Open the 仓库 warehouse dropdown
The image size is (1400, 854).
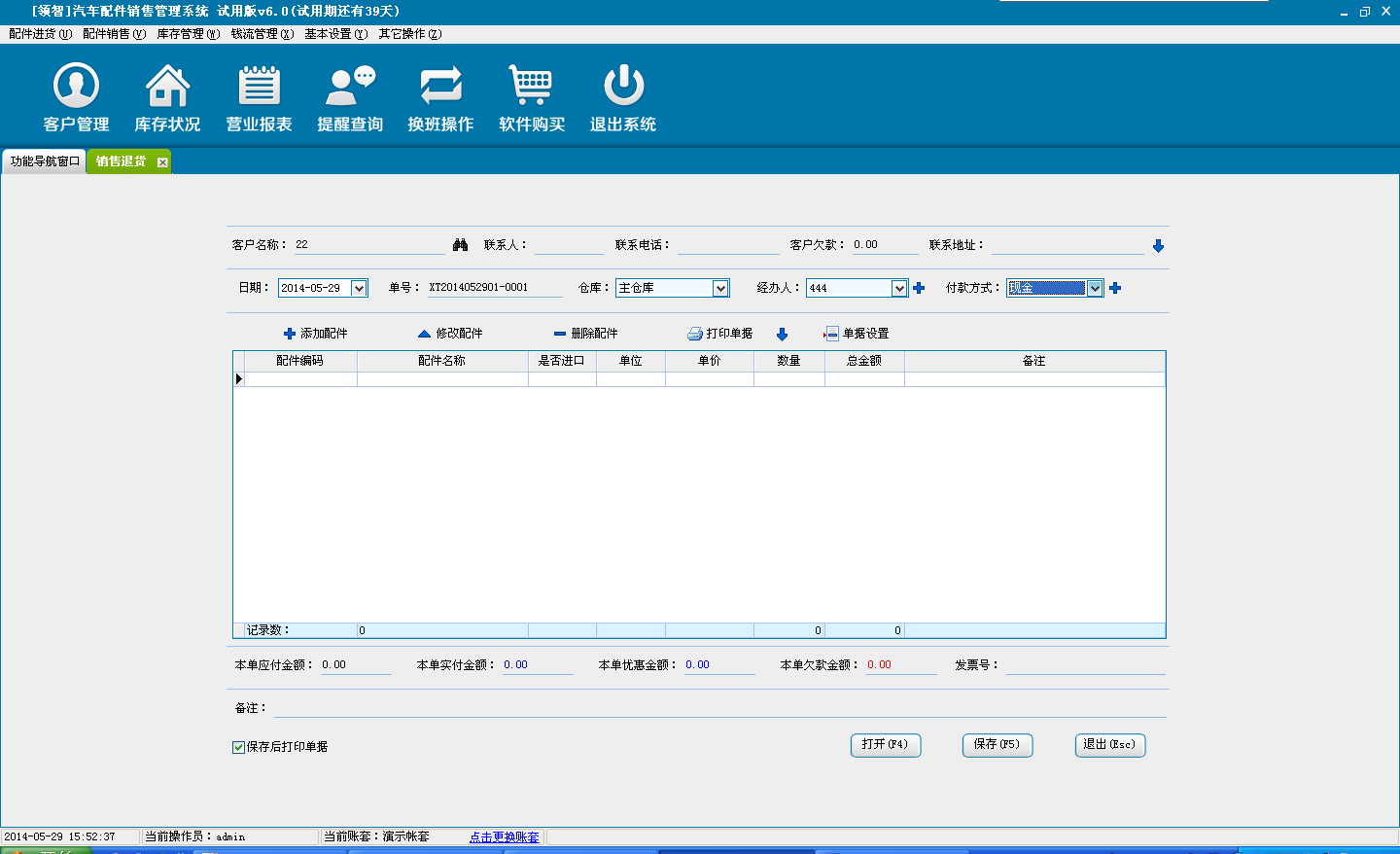click(x=720, y=288)
